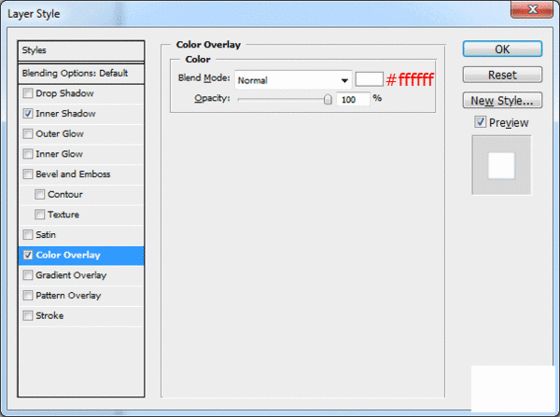Select the Color Overlay label

[x=68, y=255]
